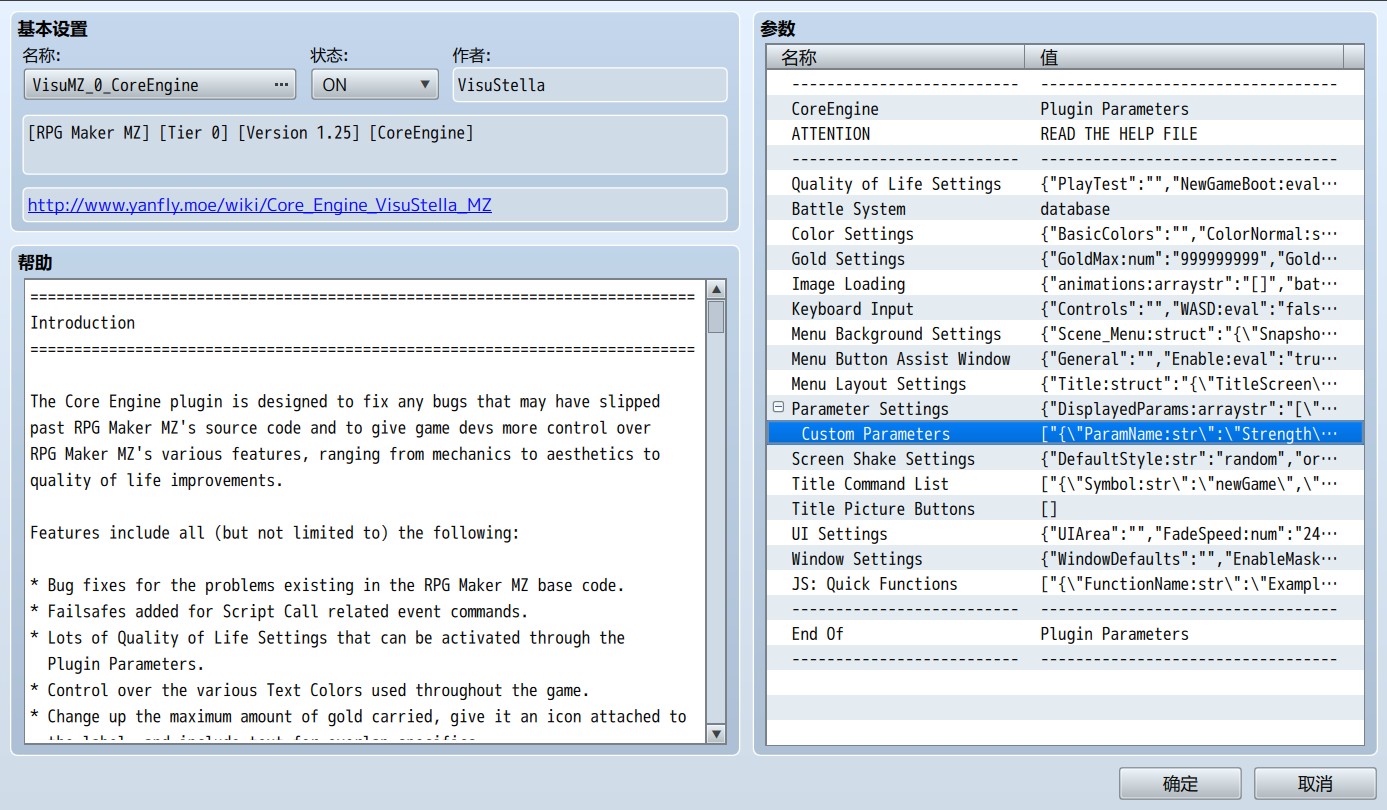This screenshot has height=810, width=1387.
Task: Select the Screen Shake Settings row
Action: coord(1065,459)
